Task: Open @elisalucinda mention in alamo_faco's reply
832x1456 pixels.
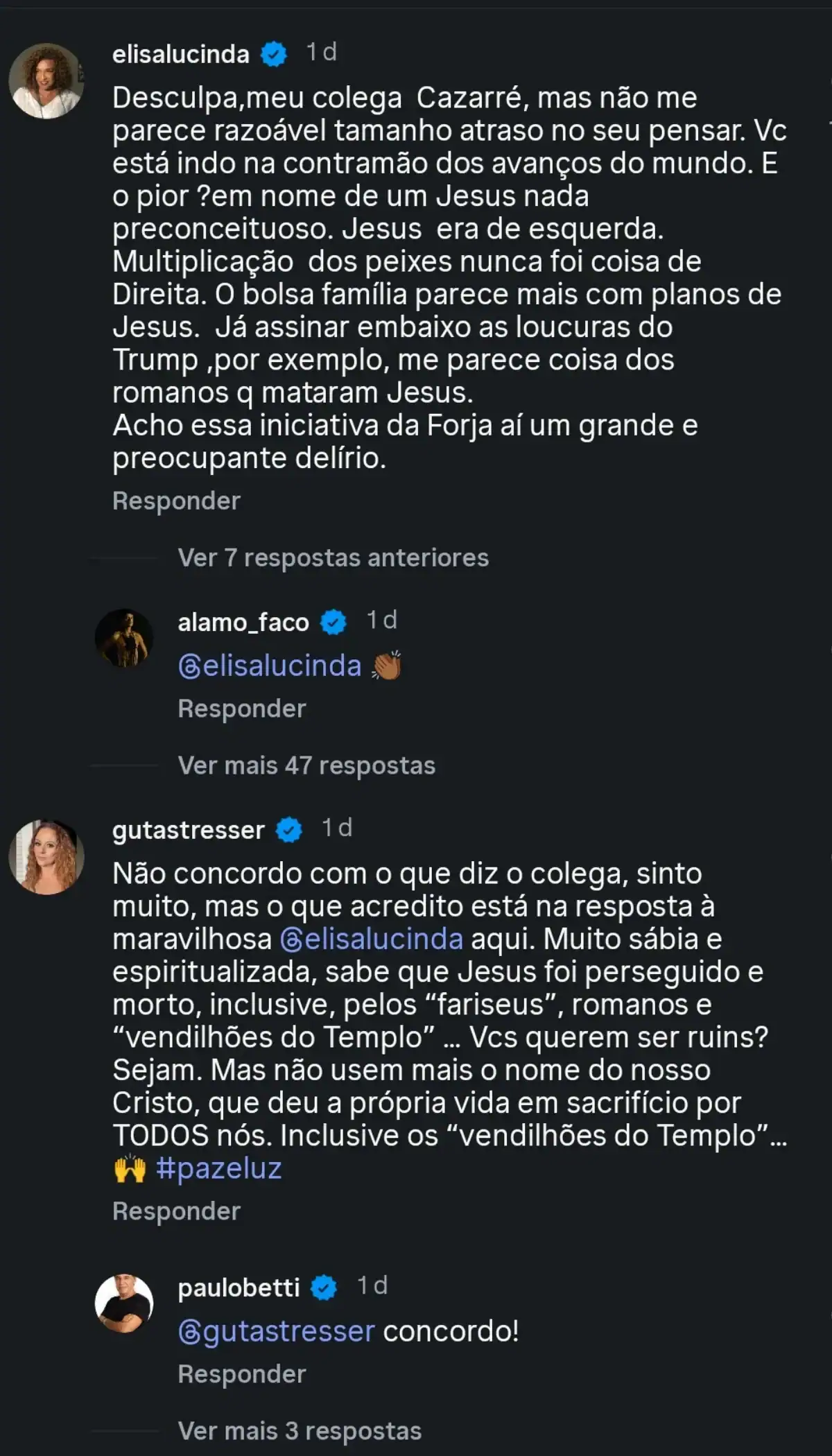Action: click(x=270, y=666)
